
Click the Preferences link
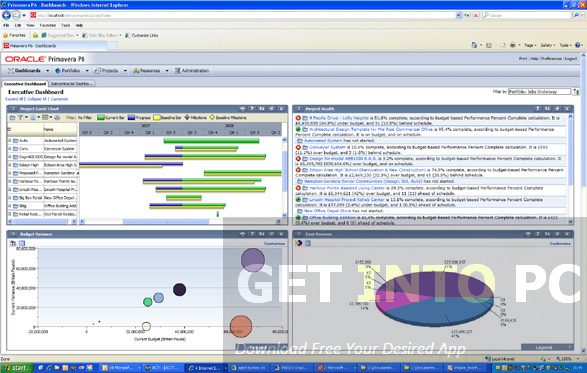[x=551, y=59]
